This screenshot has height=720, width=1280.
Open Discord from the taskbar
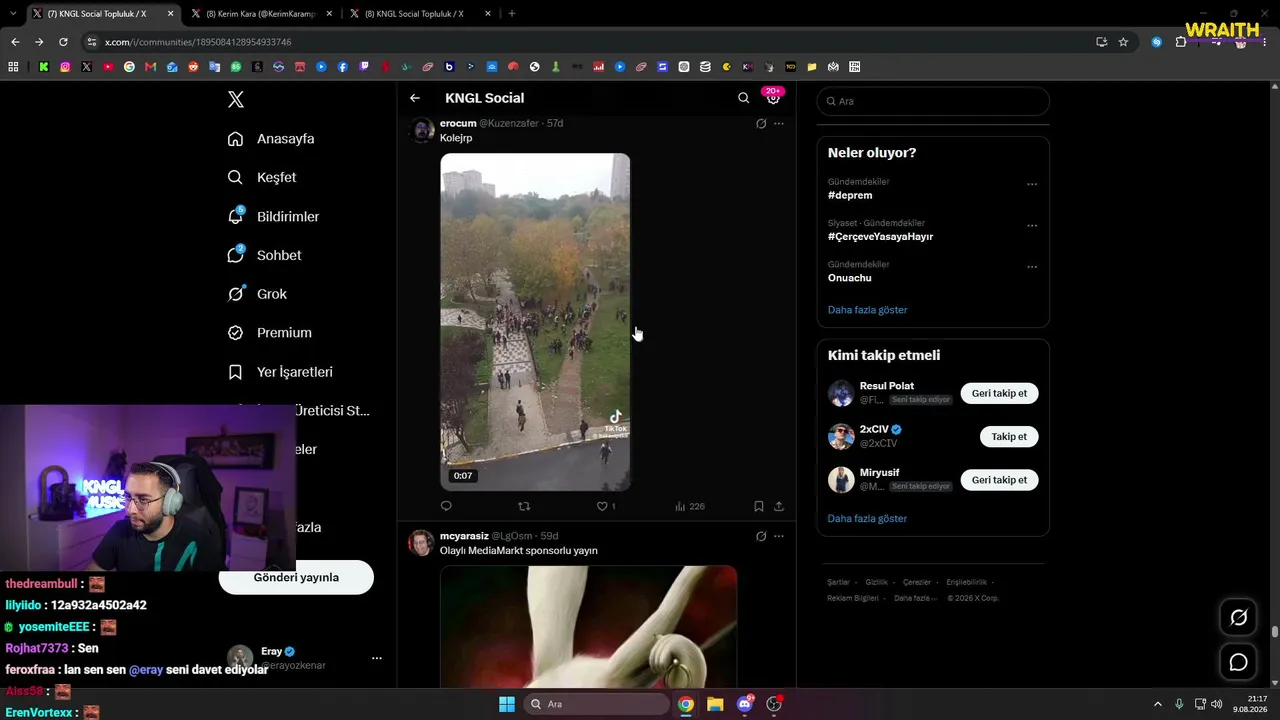(x=745, y=704)
